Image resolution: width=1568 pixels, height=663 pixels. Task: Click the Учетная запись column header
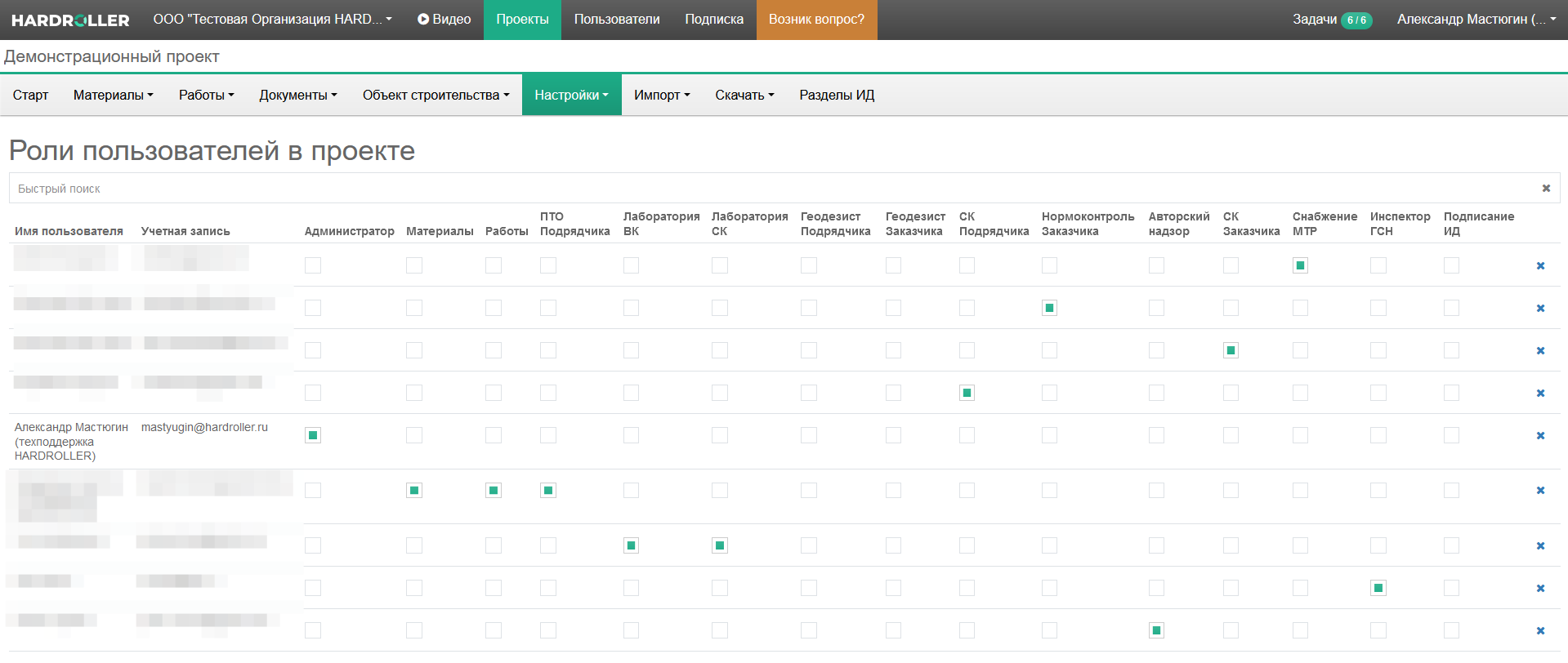185,231
